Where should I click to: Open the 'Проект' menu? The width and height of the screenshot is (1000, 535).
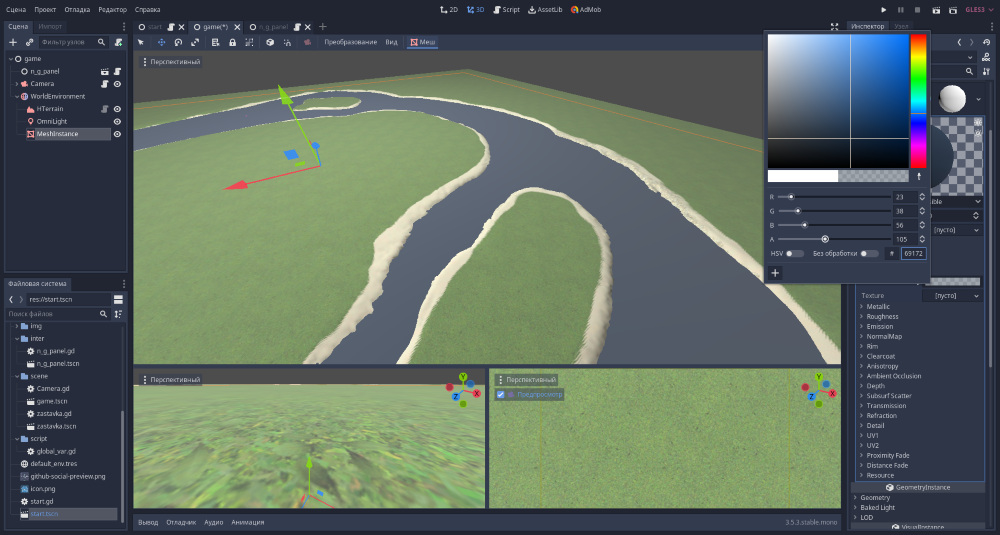[x=45, y=9]
